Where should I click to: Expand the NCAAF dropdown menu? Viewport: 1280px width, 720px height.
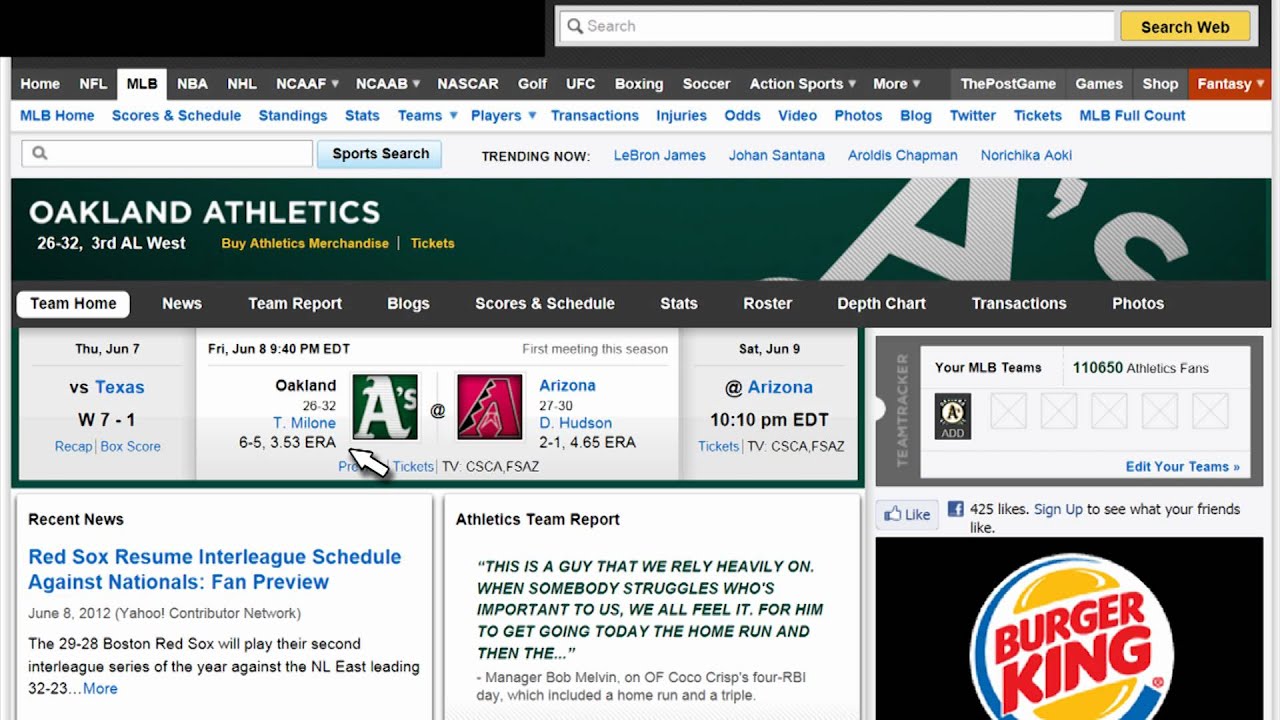335,84
